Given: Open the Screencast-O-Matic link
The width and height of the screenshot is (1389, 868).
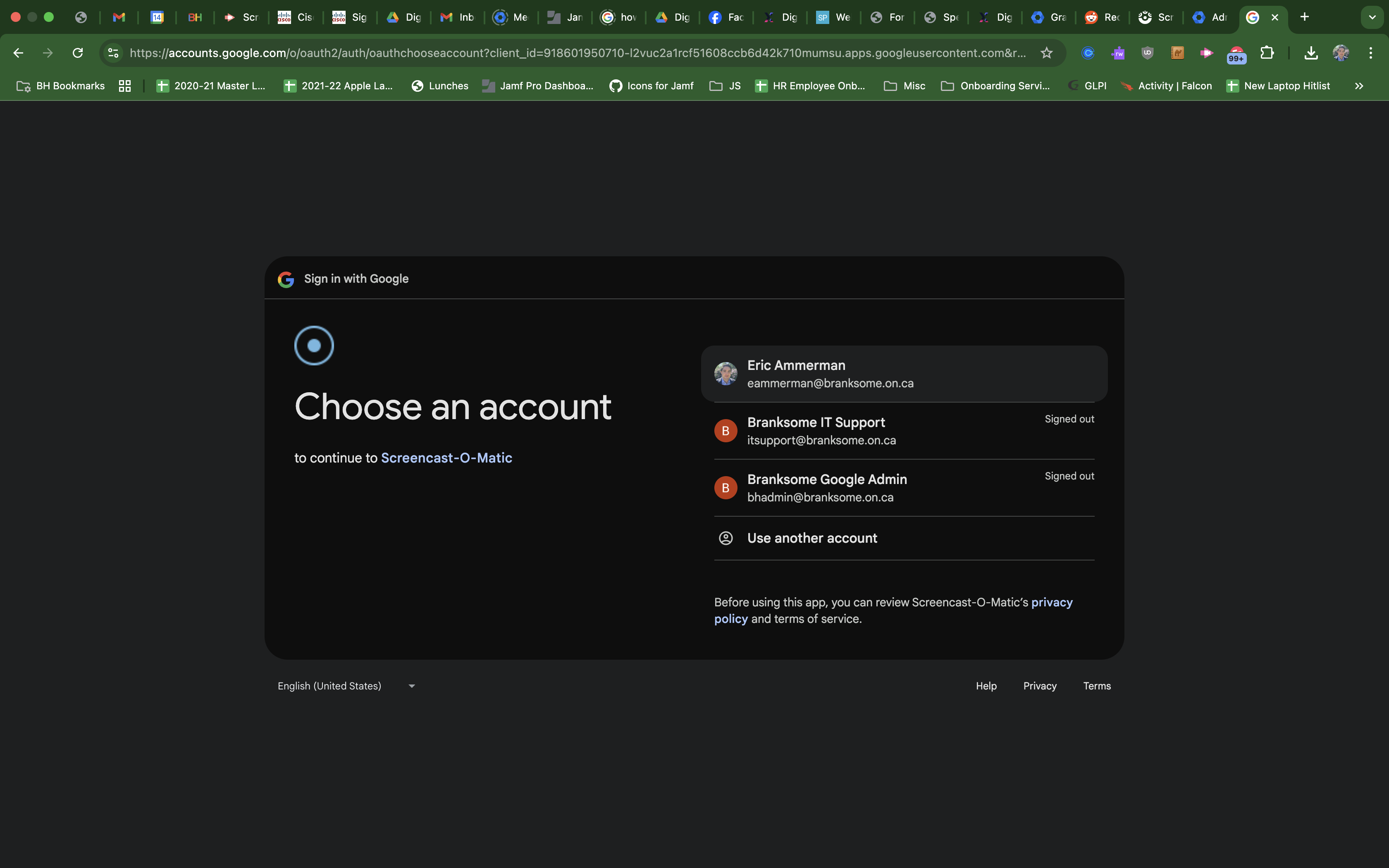Looking at the screenshot, I should [x=446, y=458].
